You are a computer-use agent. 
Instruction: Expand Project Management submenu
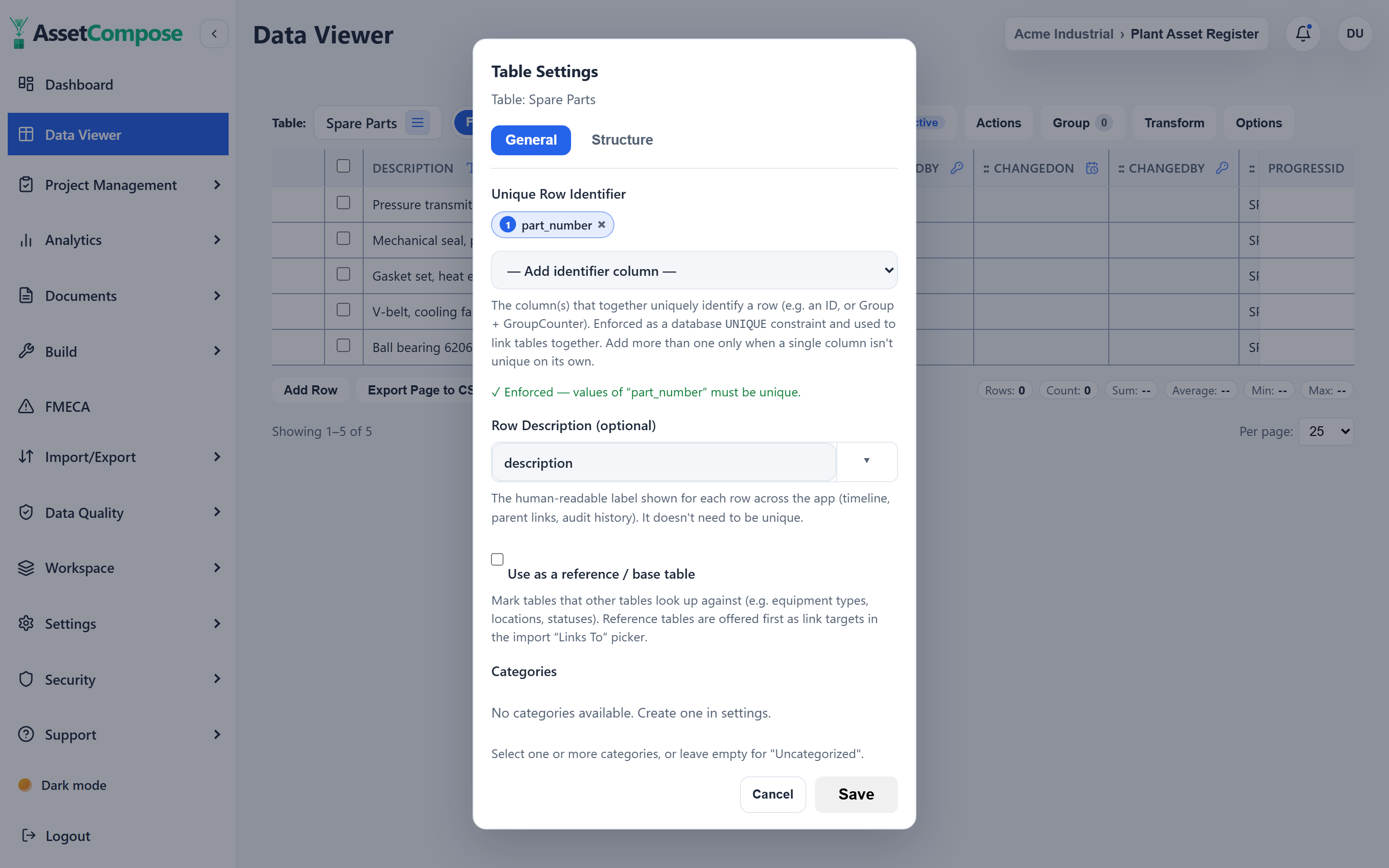217,185
